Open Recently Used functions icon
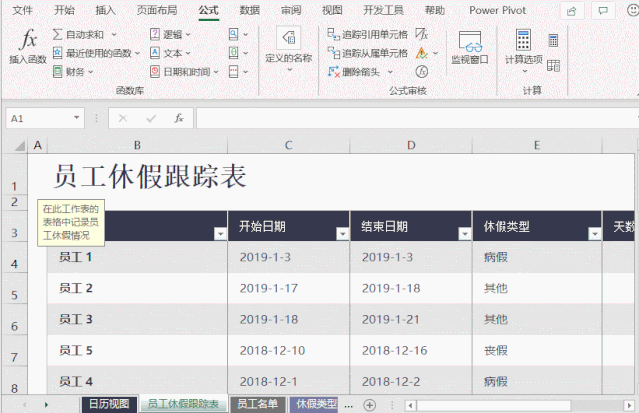The width and height of the screenshot is (639, 413). (x=57, y=53)
